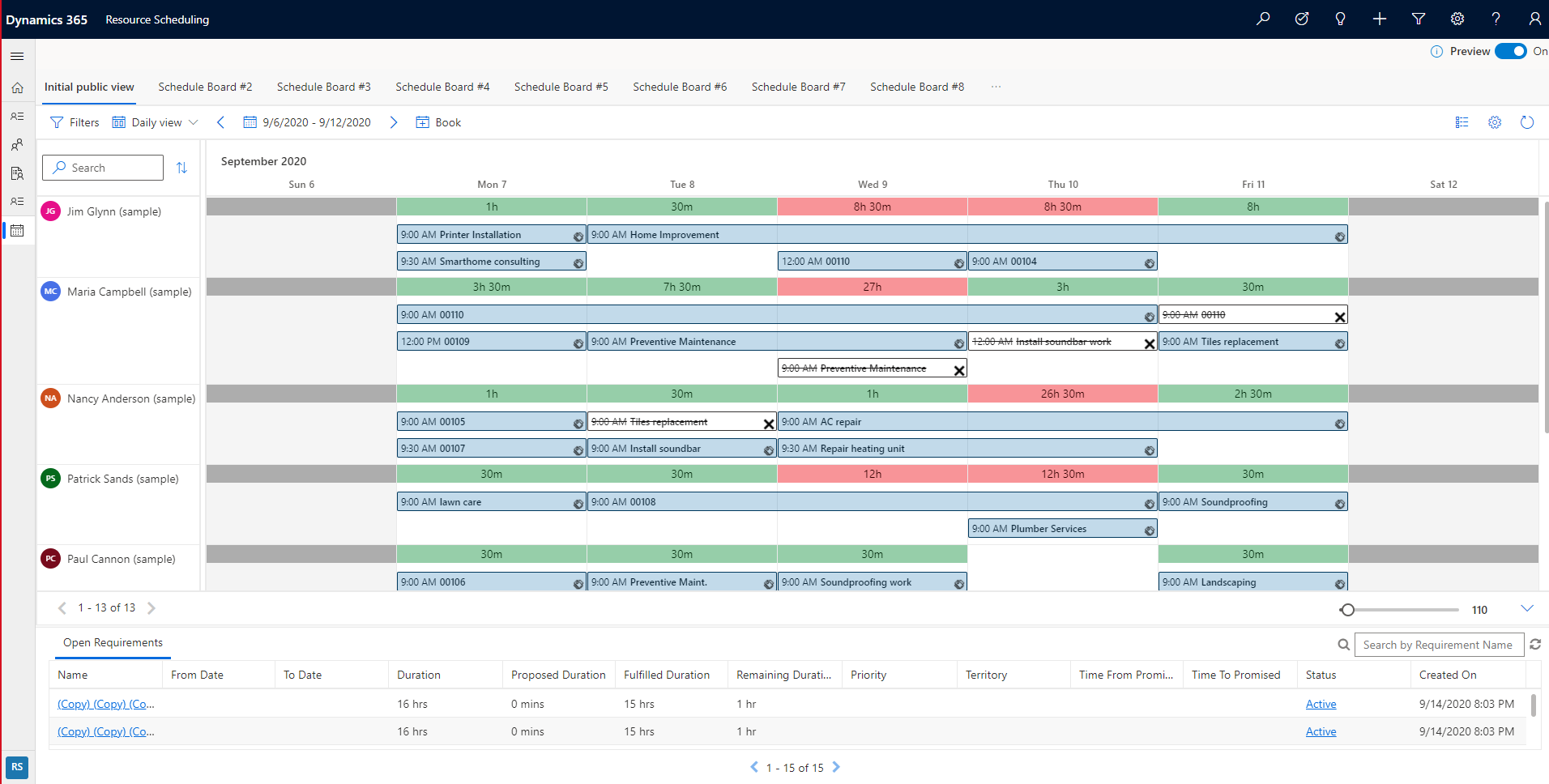The width and height of the screenshot is (1549, 784).
Task: Toggle the Preview switch off
Action: (x=1511, y=51)
